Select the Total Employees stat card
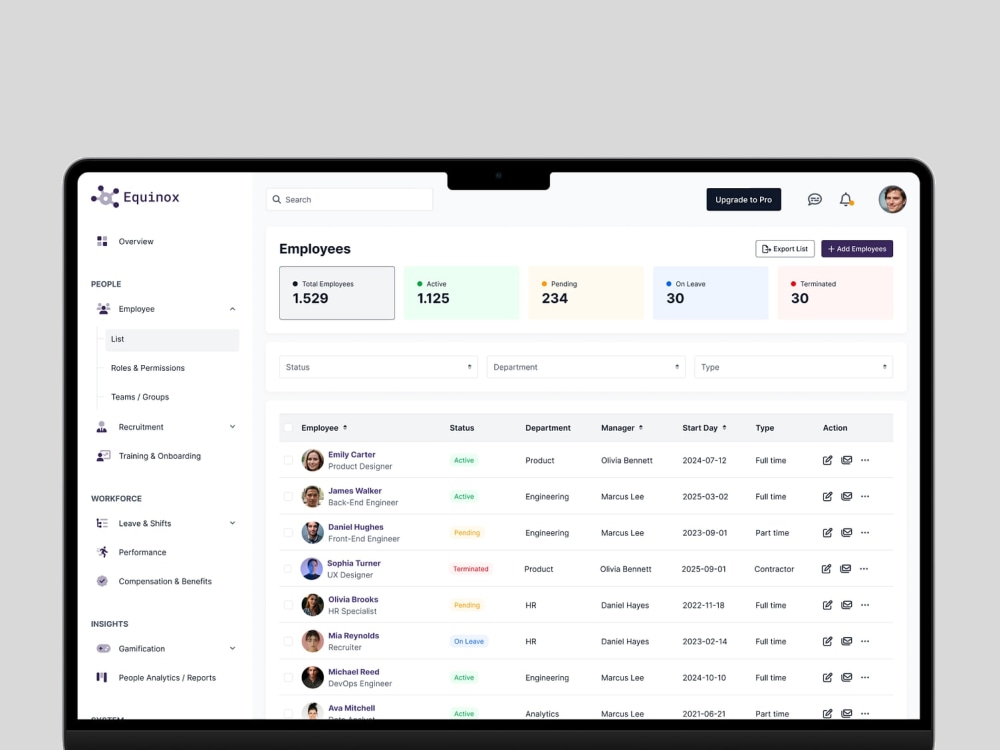1000x750 pixels. click(337, 293)
